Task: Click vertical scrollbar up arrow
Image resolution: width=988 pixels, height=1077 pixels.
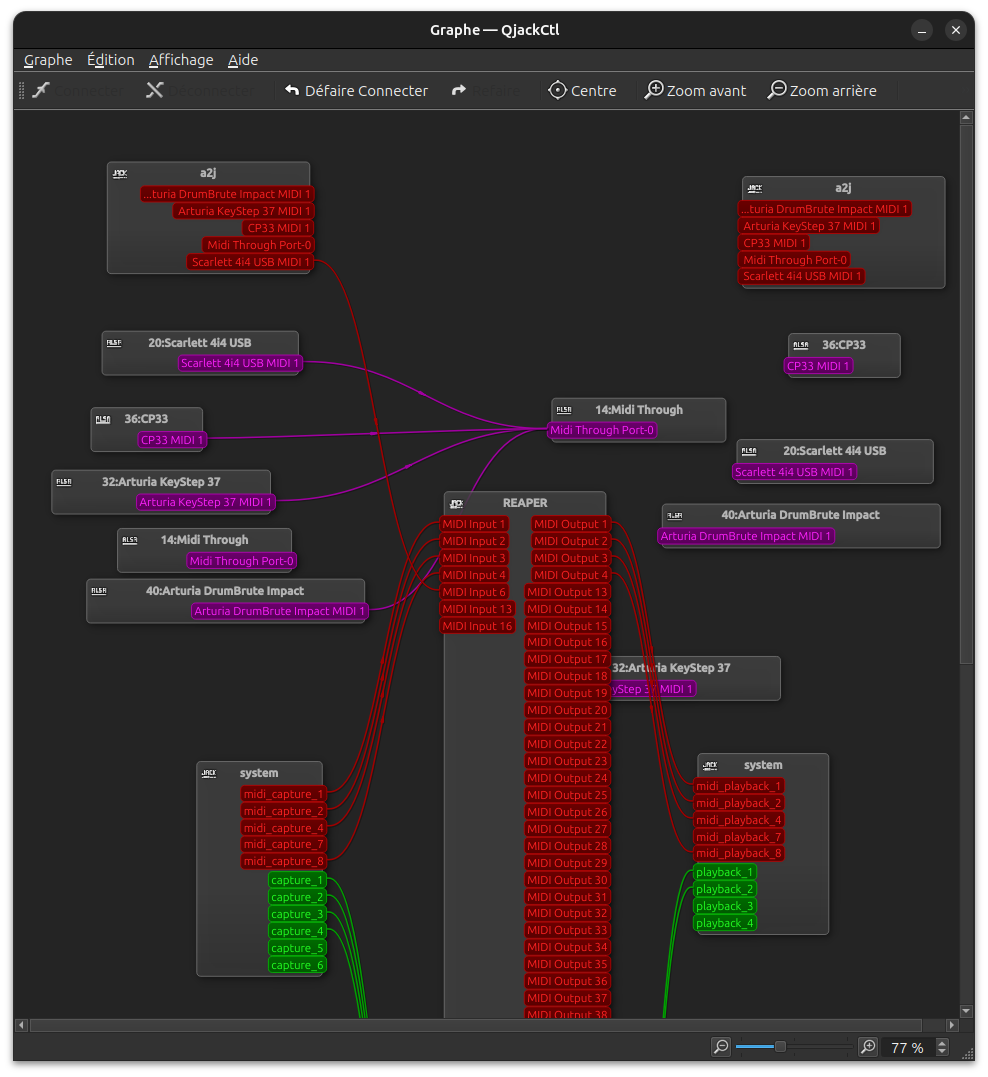Action: tap(967, 117)
